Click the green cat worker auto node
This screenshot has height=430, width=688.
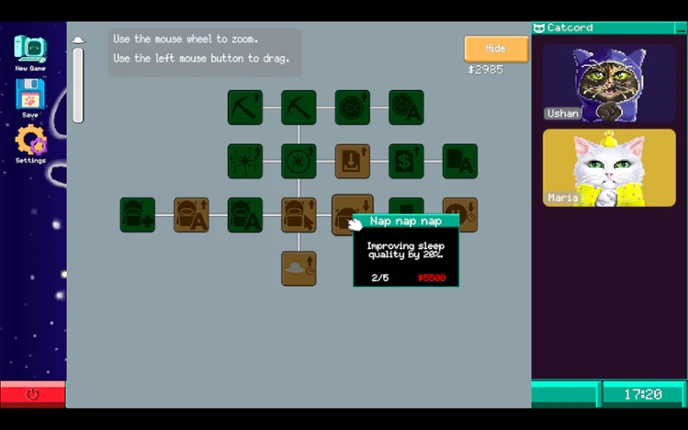tap(245, 215)
